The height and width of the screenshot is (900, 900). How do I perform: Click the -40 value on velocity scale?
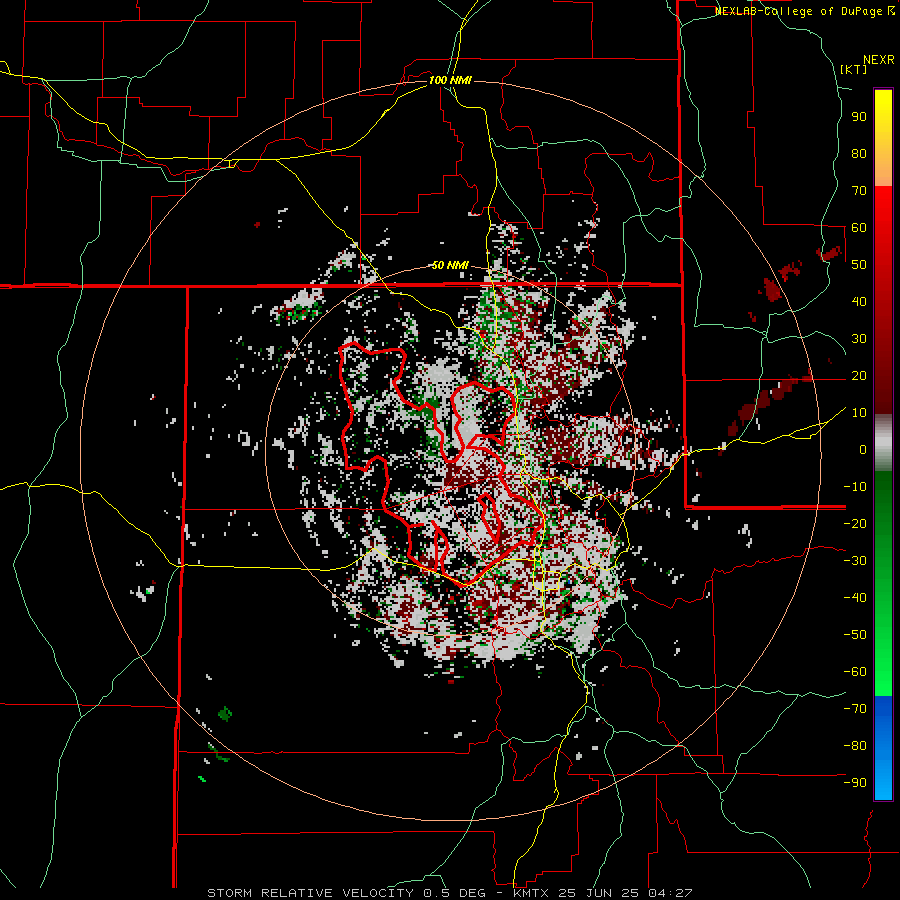click(x=855, y=598)
